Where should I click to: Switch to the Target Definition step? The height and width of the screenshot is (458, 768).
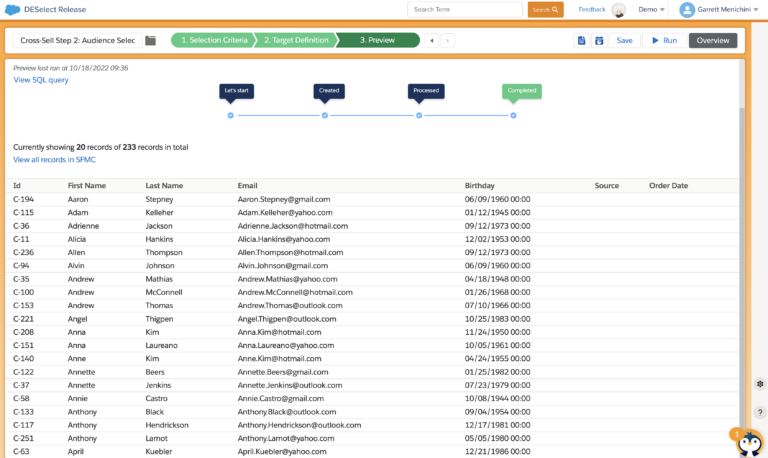pos(296,41)
